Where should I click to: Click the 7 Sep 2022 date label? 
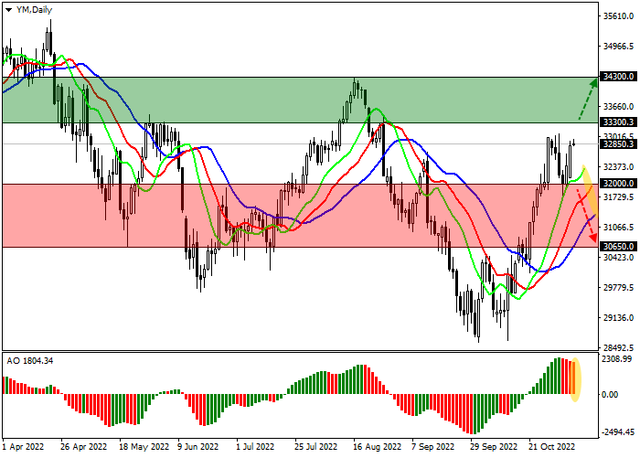(433, 447)
